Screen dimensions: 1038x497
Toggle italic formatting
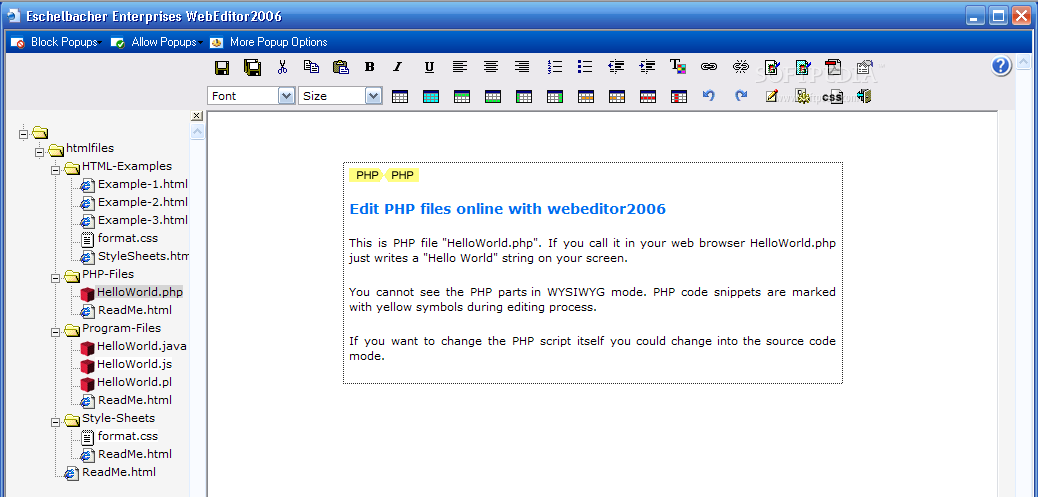coord(398,67)
